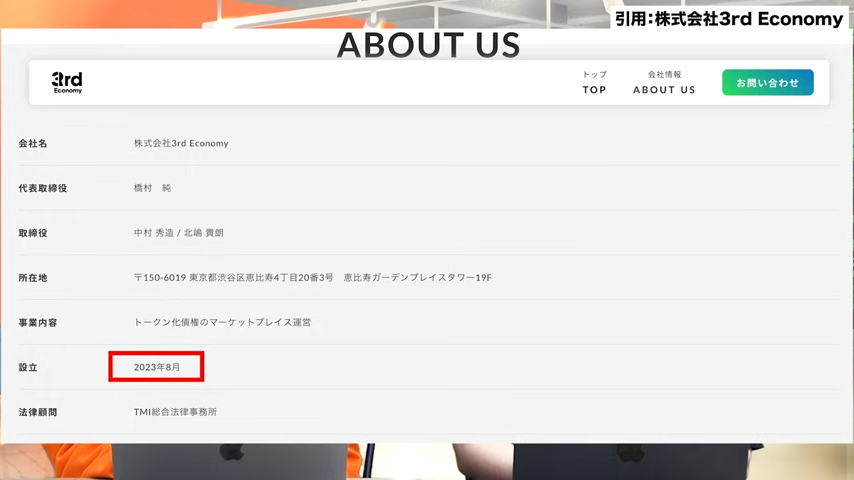Select directors text 中村 秀造 / 北嶋 貴朗
Image resolution: width=854 pixels, height=480 pixels.
[179, 233]
